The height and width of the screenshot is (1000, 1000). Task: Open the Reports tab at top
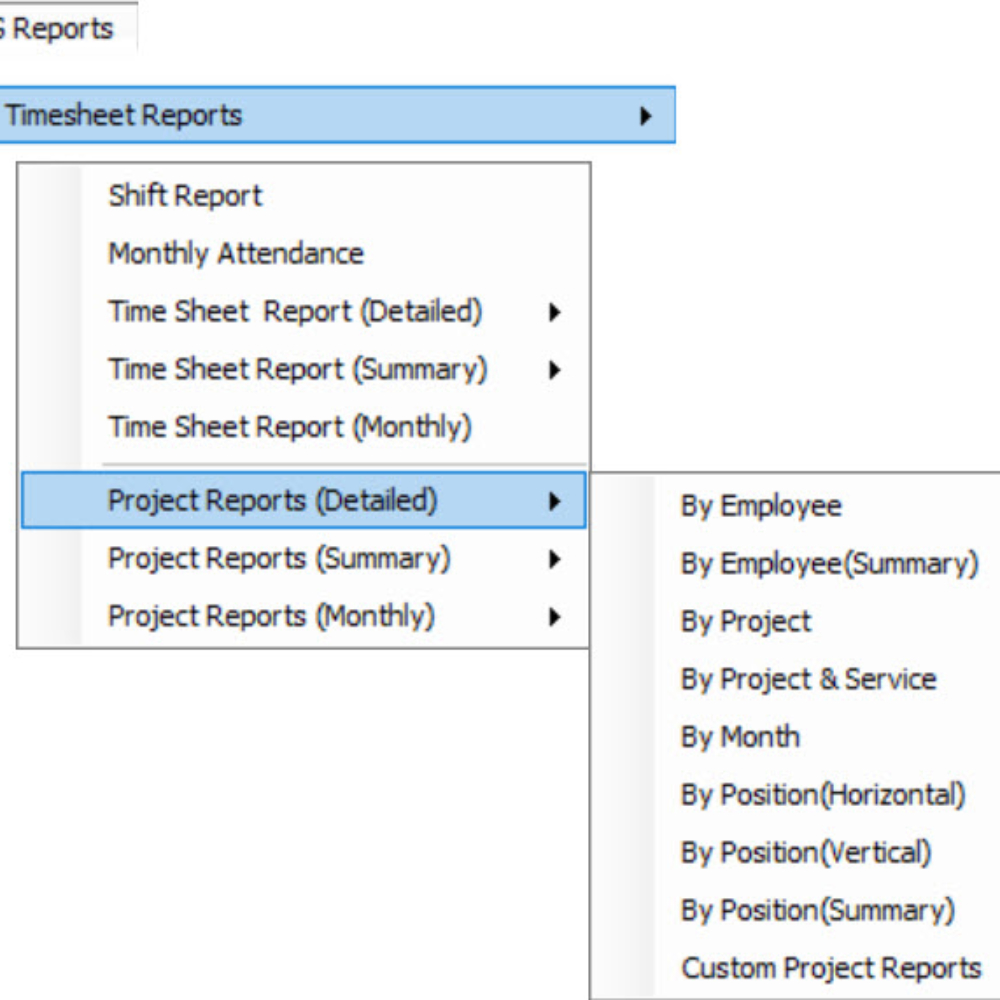[58, 29]
